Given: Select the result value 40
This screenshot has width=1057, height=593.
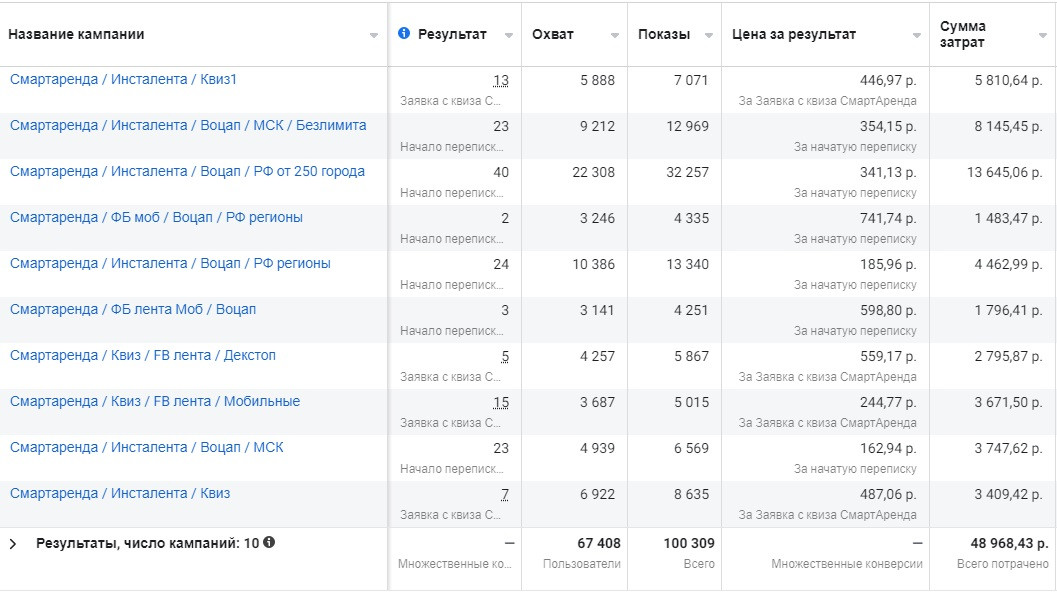Looking at the screenshot, I should coord(501,173).
